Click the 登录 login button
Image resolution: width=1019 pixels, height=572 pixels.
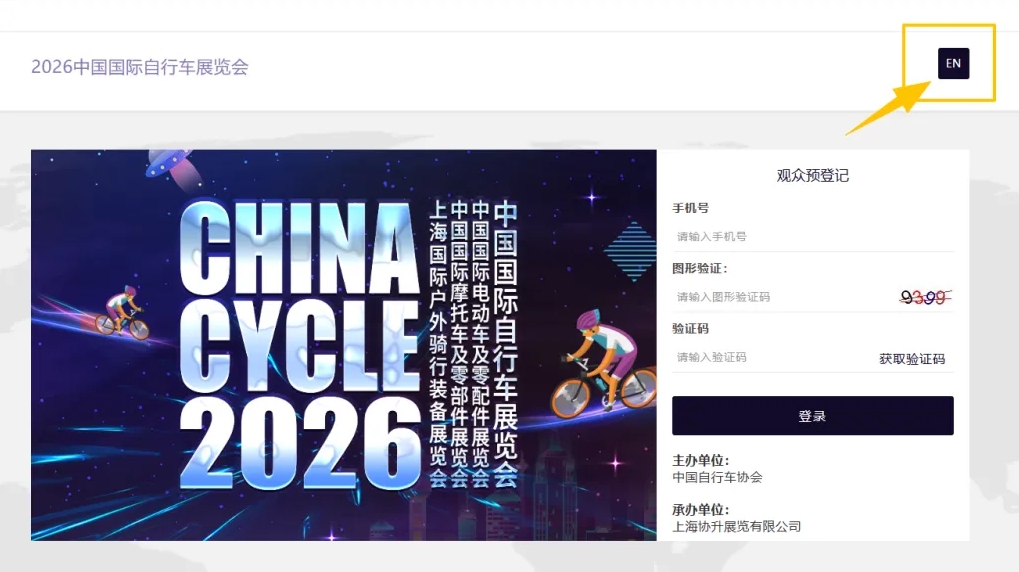pos(812,415)
